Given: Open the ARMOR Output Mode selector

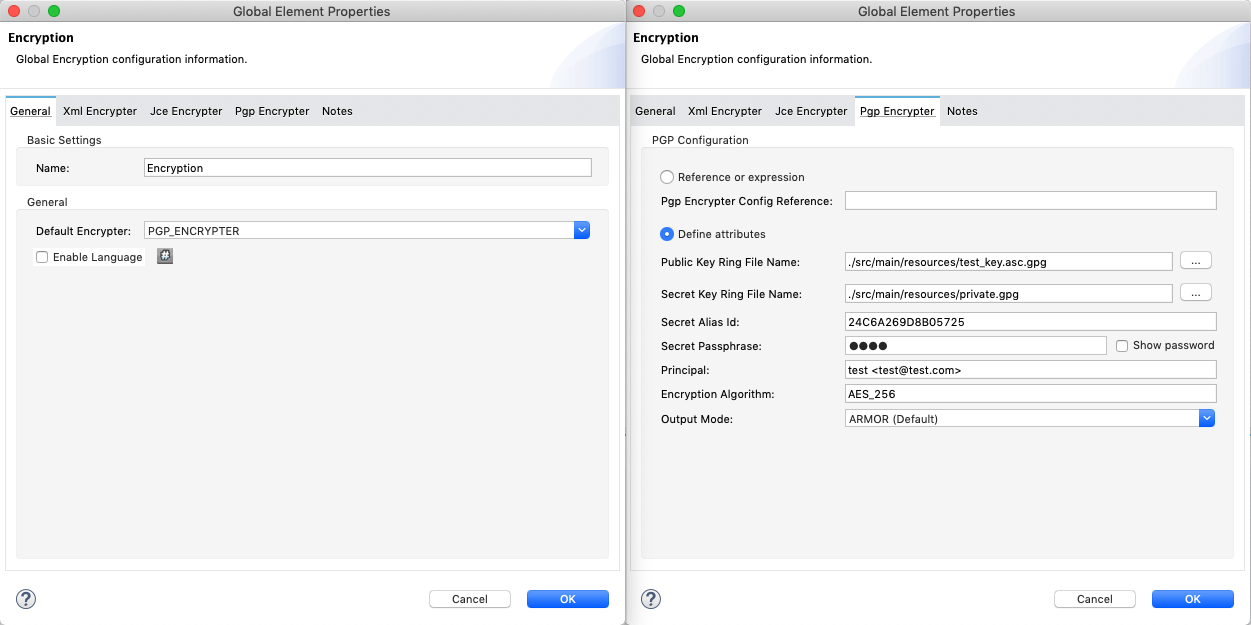Looking at the screenshot, I should [1020, 418].
